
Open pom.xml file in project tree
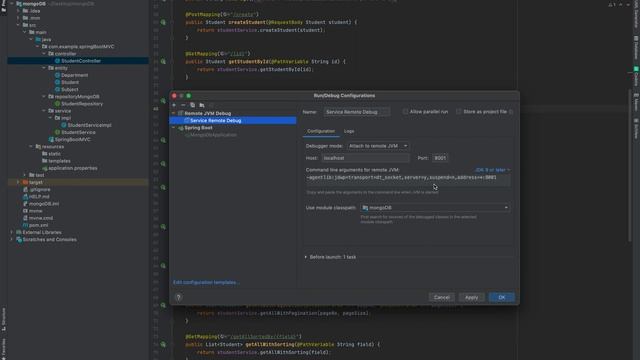click(38, 225)
